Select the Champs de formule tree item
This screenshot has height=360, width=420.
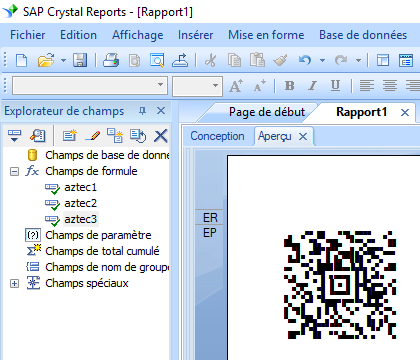pos(91,171)
